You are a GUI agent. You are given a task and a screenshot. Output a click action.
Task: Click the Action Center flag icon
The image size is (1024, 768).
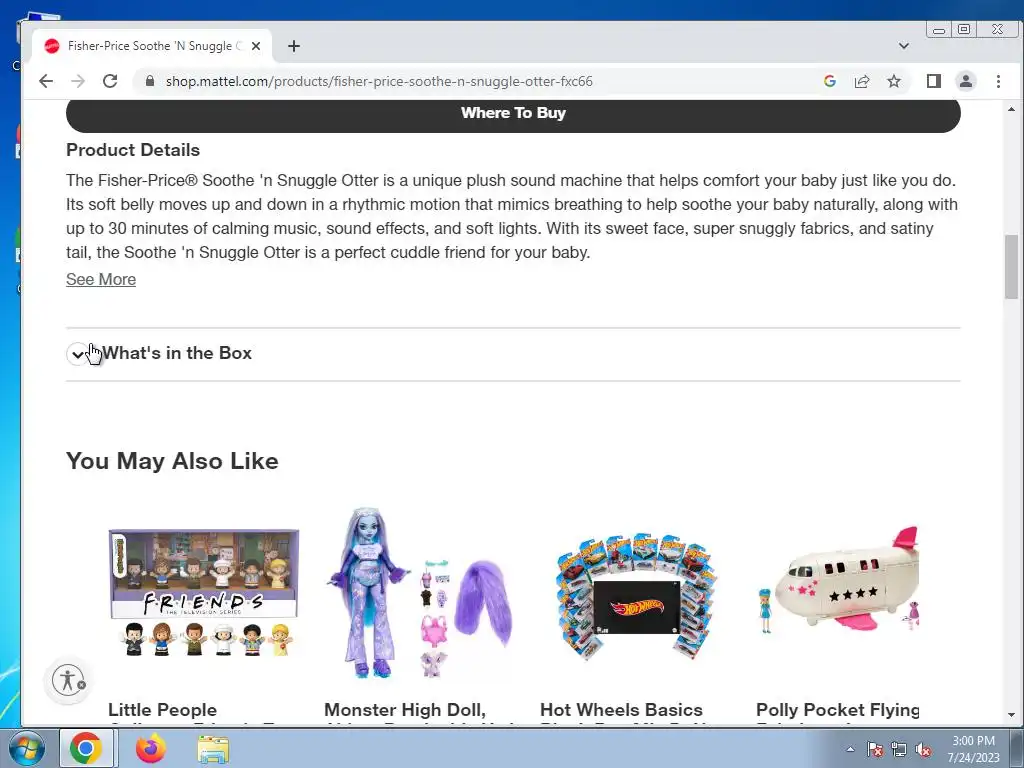point(874,749)
